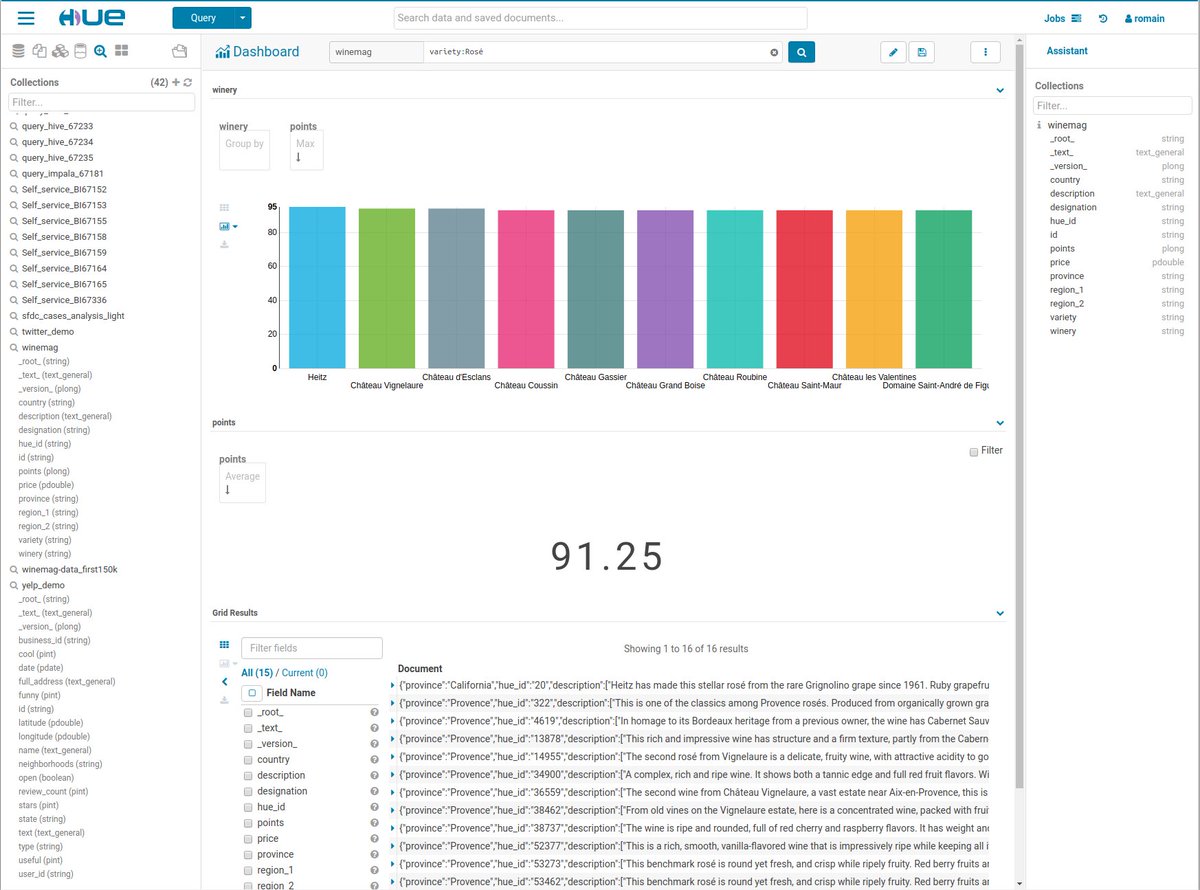Add a new collection with plus icon

coord(176,82)
